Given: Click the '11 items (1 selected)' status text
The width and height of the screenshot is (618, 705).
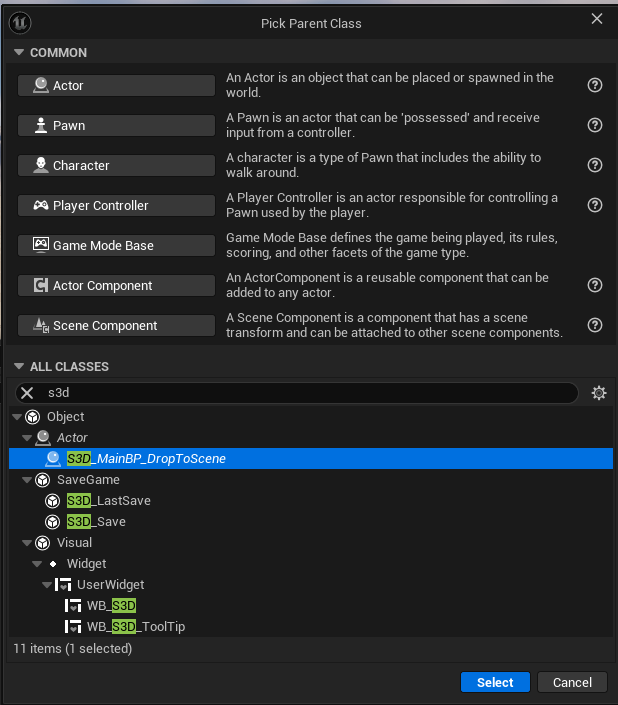Looking at the screenshot, I should pyautogui.click(x=73, y=648).
